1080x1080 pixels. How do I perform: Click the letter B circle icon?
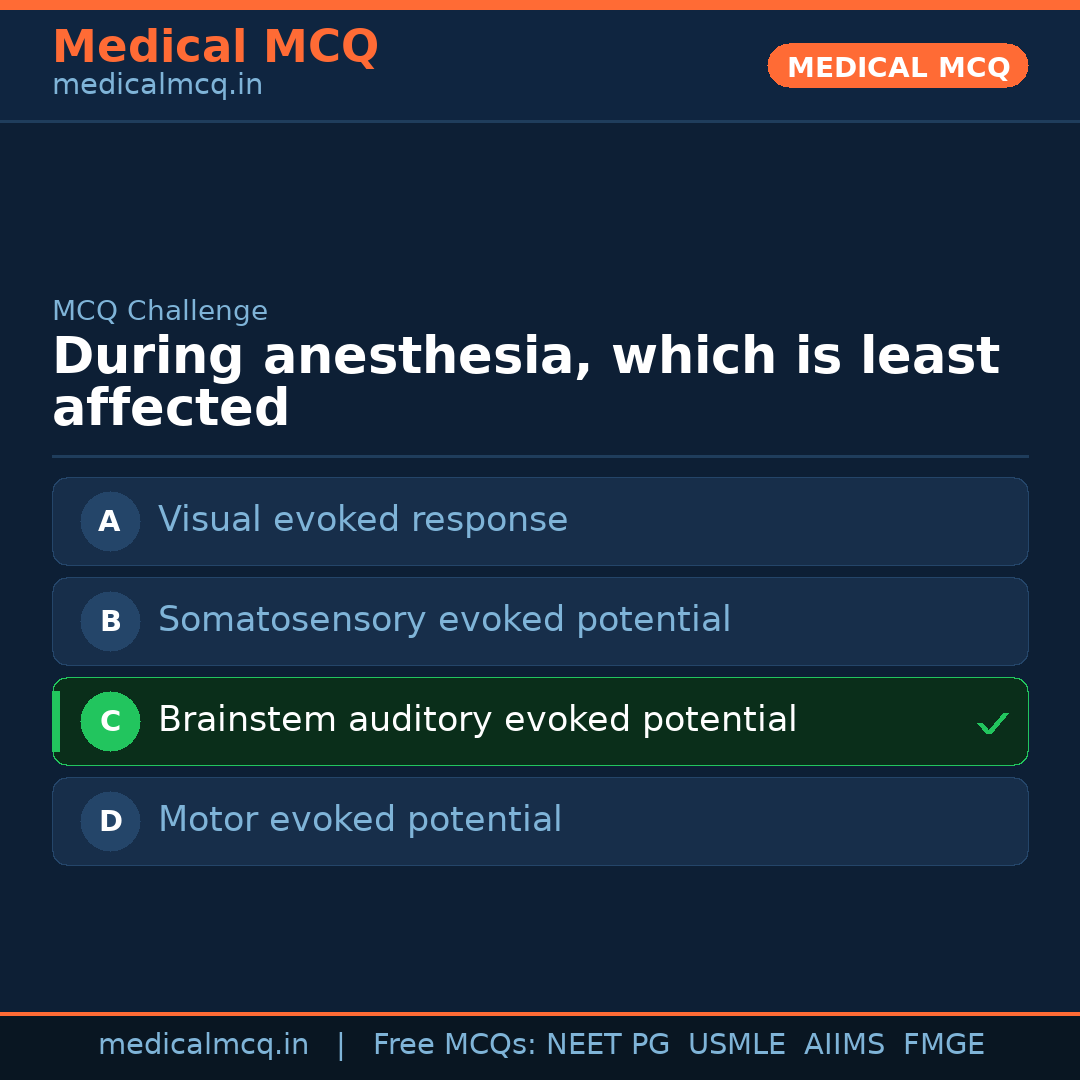click(x=110, y=621)
